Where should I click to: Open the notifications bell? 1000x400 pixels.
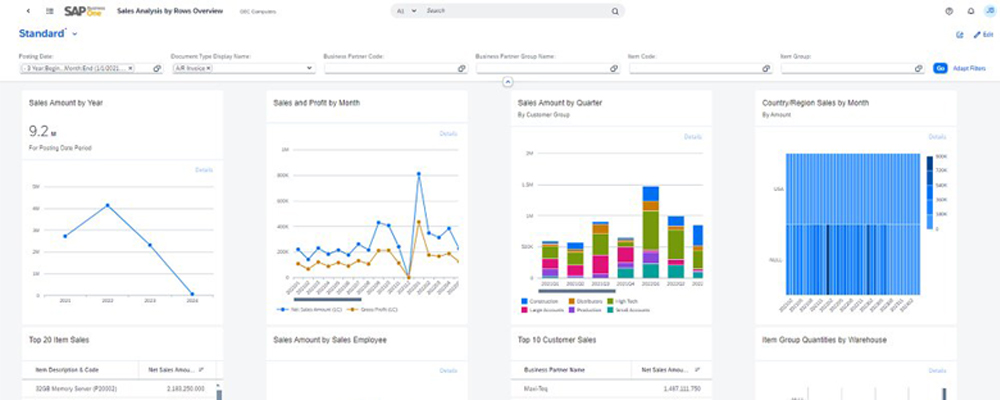pos(970,11)
